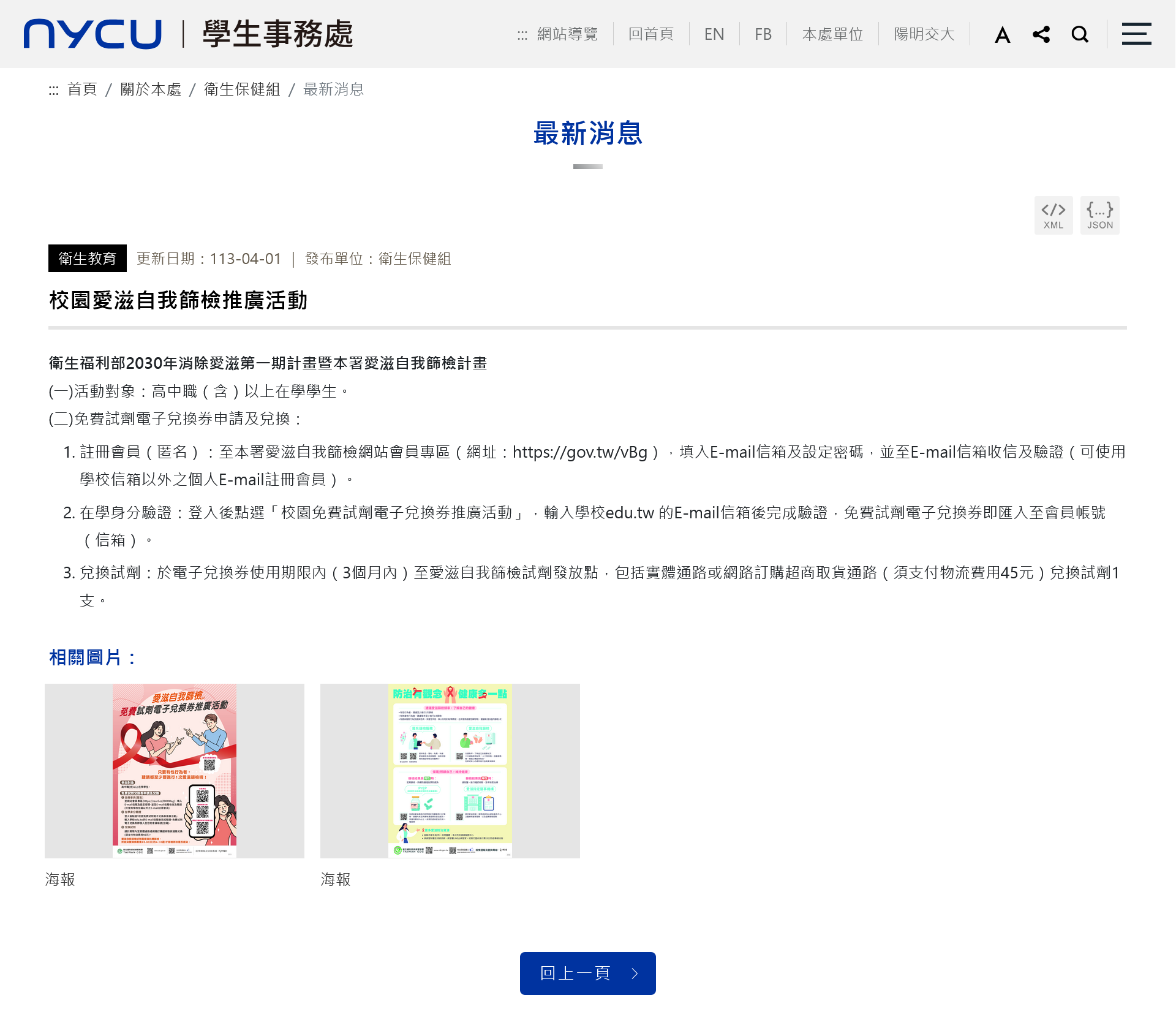The width and height of the screenshot is (1176, 1025).
Task: Open 陽明交大 header link
Action: (924, 34)
